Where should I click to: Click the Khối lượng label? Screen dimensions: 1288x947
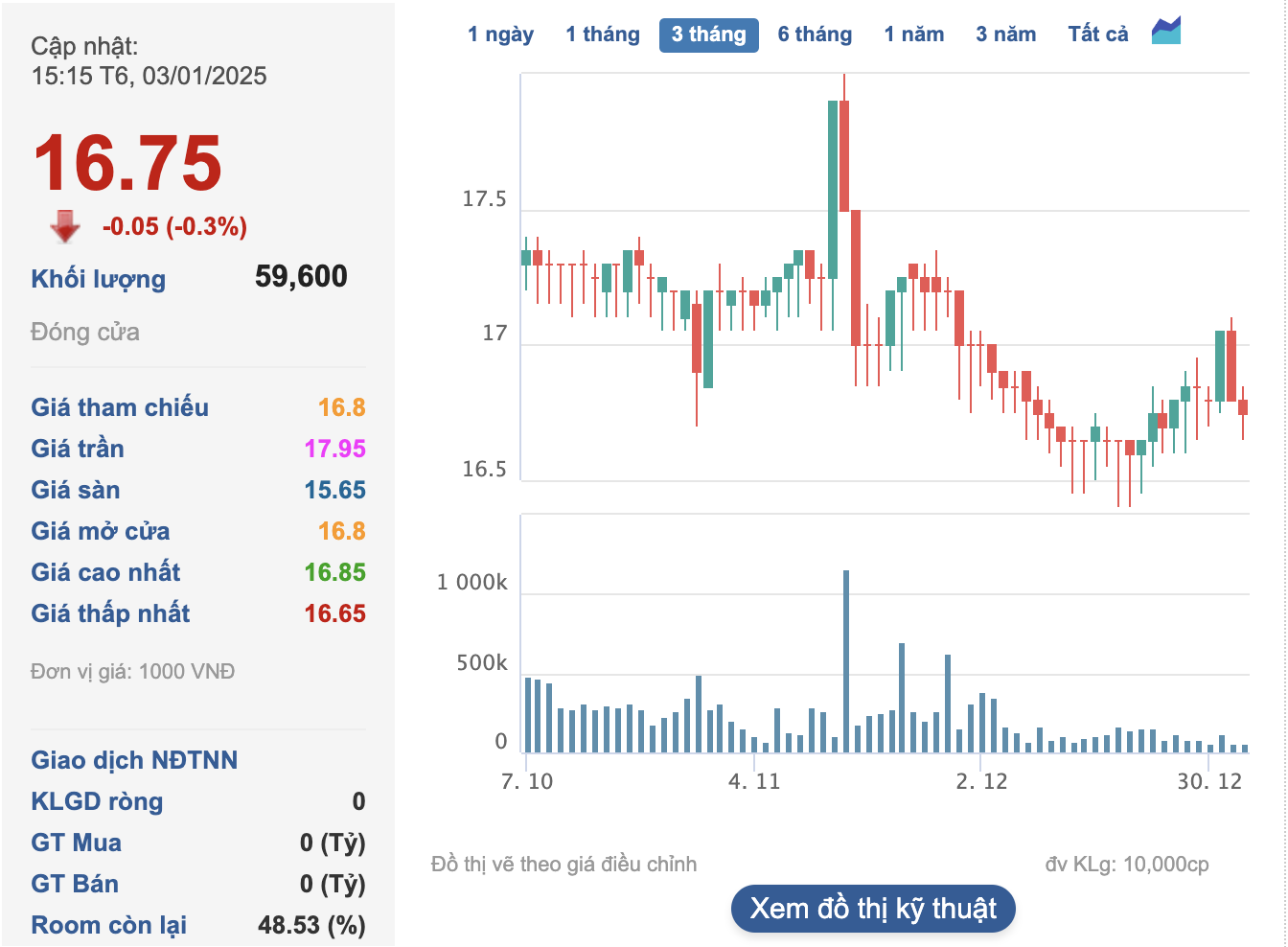pos(99,279)
